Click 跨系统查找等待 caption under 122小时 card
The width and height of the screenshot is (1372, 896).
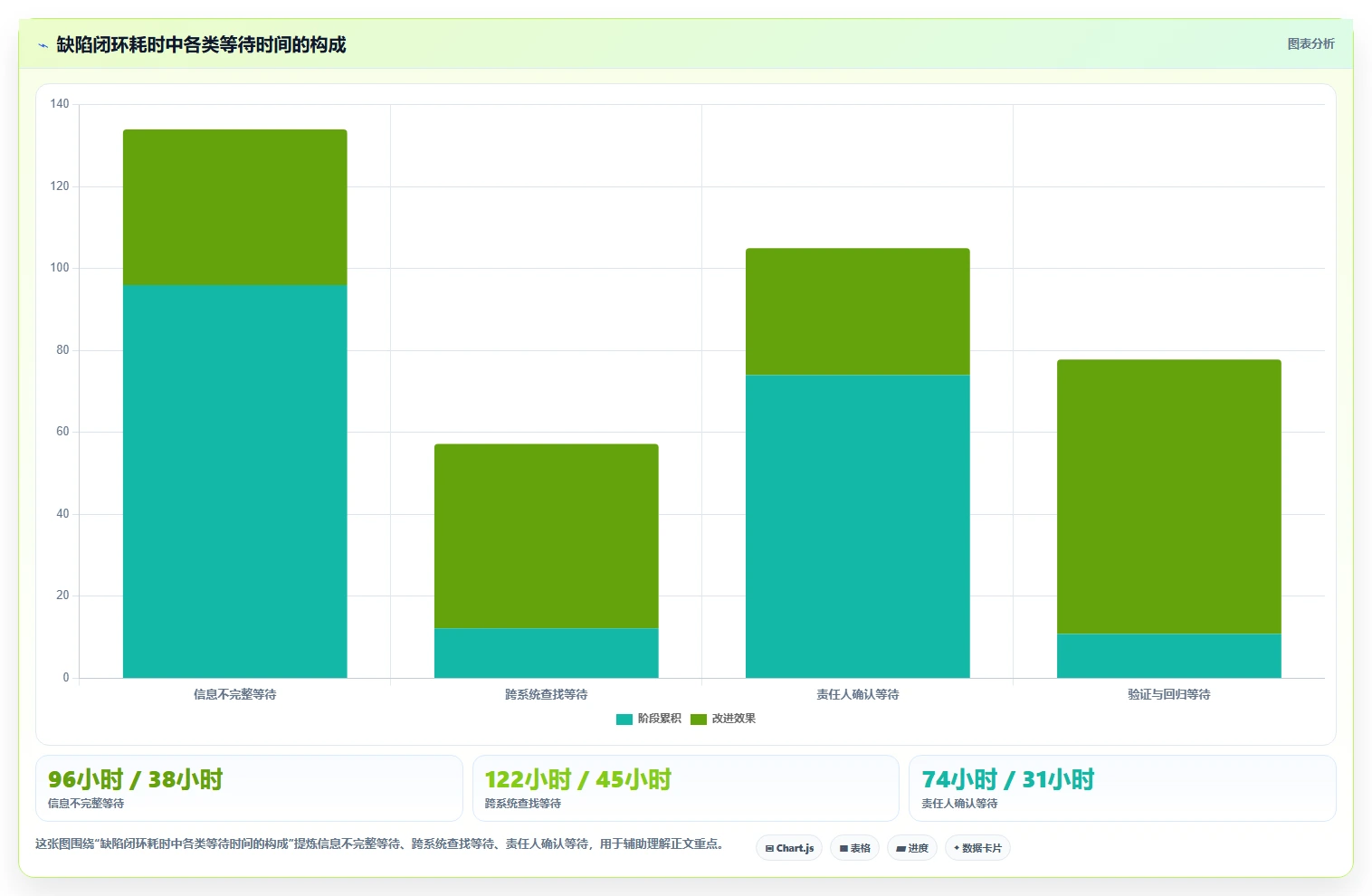coord(523,804)
